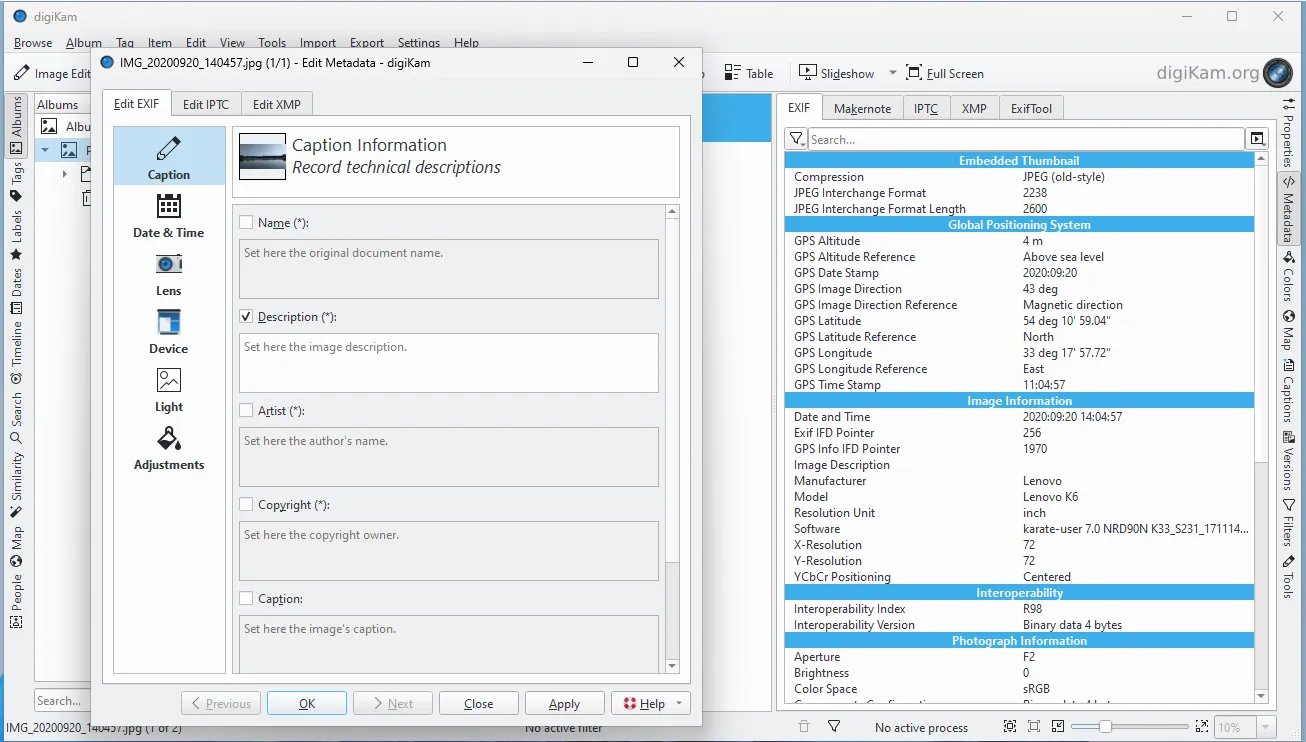The height and width of the screenshot is (742, 1306).
Task: Enable the Caption checkbox
Action: (x=246, y=599)
